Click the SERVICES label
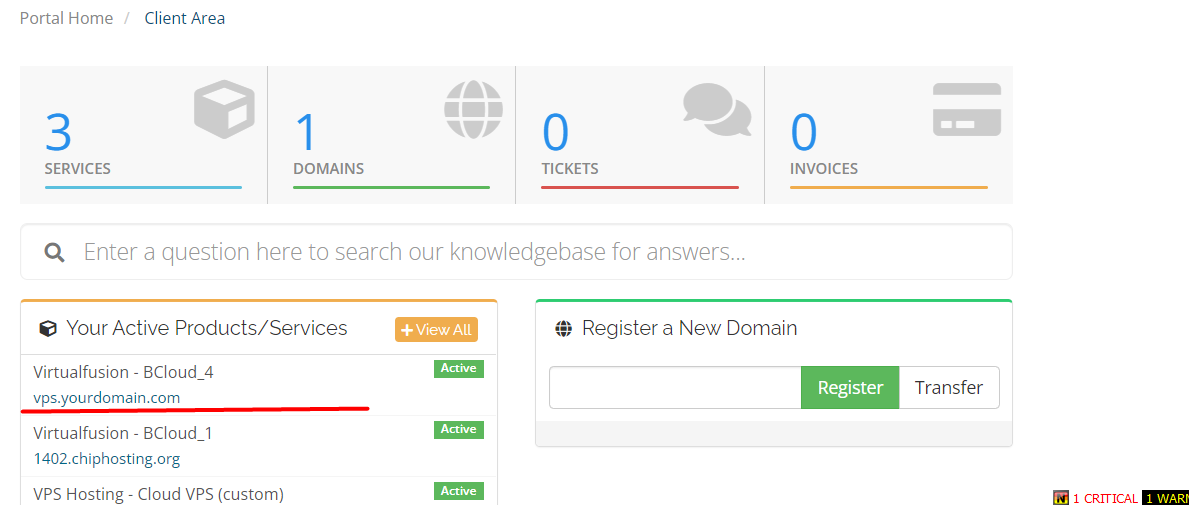The width and height of the screenshot is (1189, 505). point(77,168)
